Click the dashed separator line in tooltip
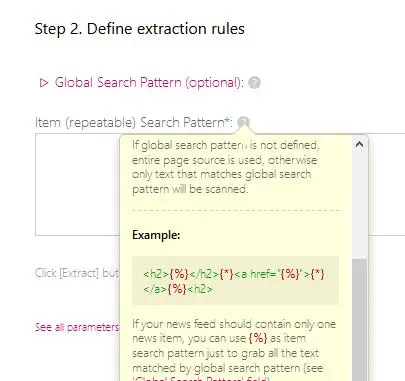The image size is (405, 381). point(235,210)
